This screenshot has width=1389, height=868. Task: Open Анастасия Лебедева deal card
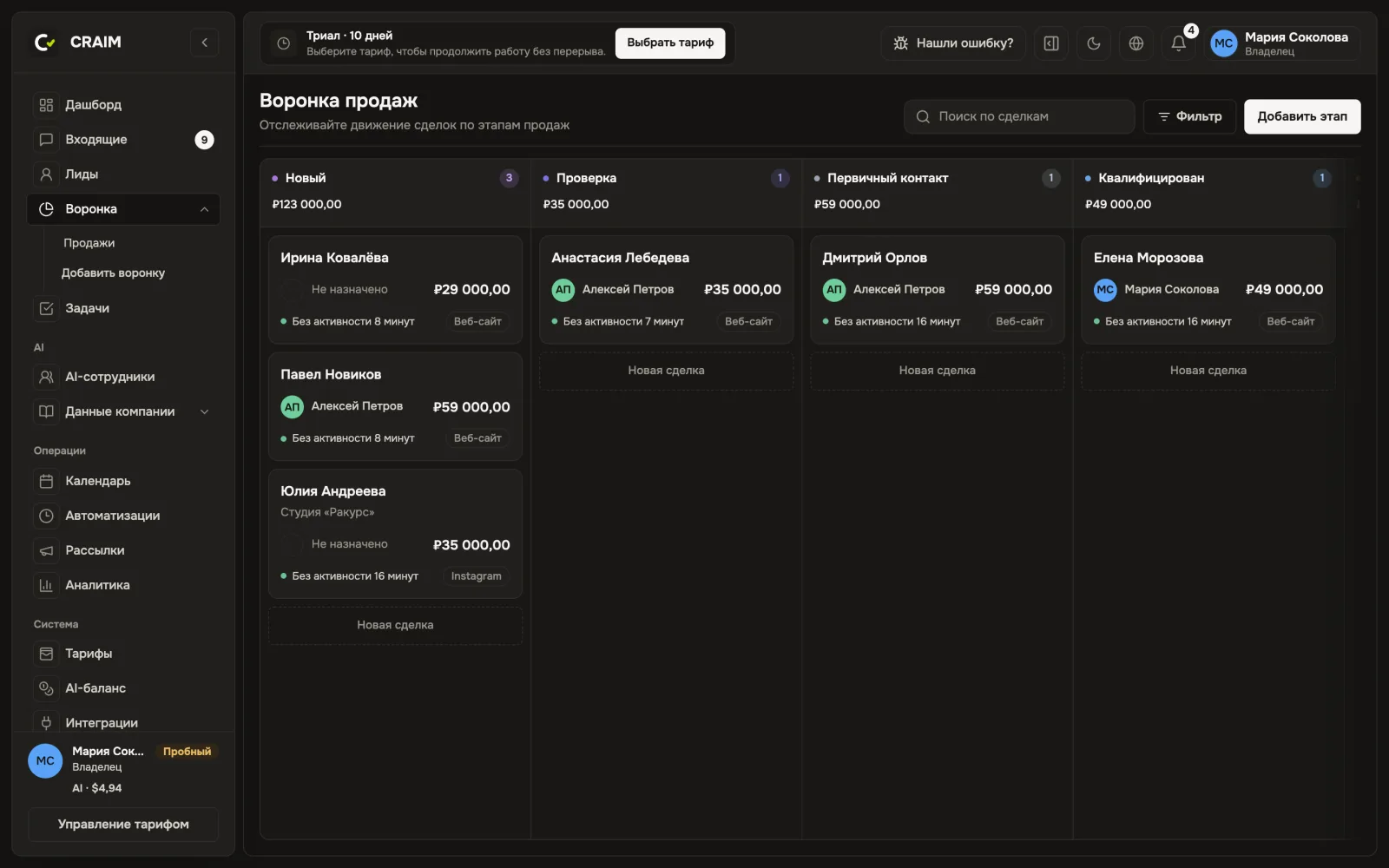click(x=667, y=290)
